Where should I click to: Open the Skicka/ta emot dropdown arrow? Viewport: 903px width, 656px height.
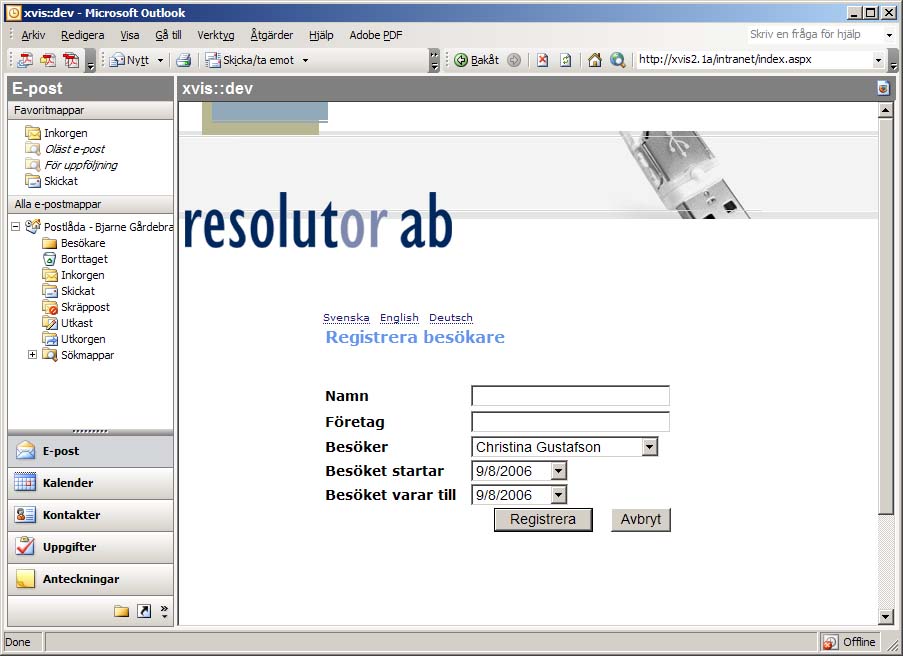305,60
